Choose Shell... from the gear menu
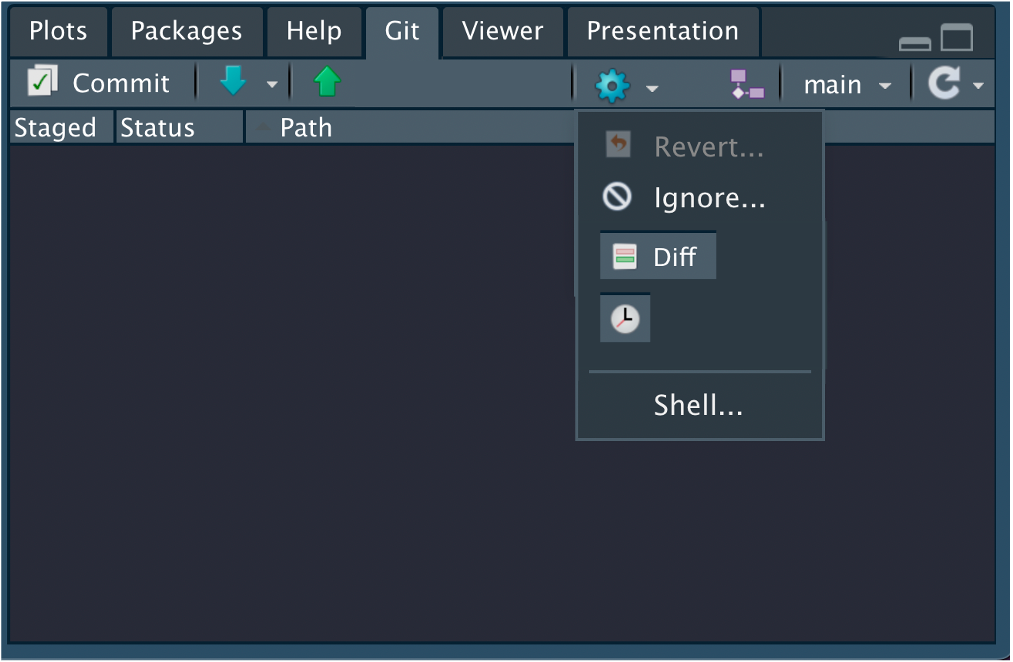 coord(696,405)
